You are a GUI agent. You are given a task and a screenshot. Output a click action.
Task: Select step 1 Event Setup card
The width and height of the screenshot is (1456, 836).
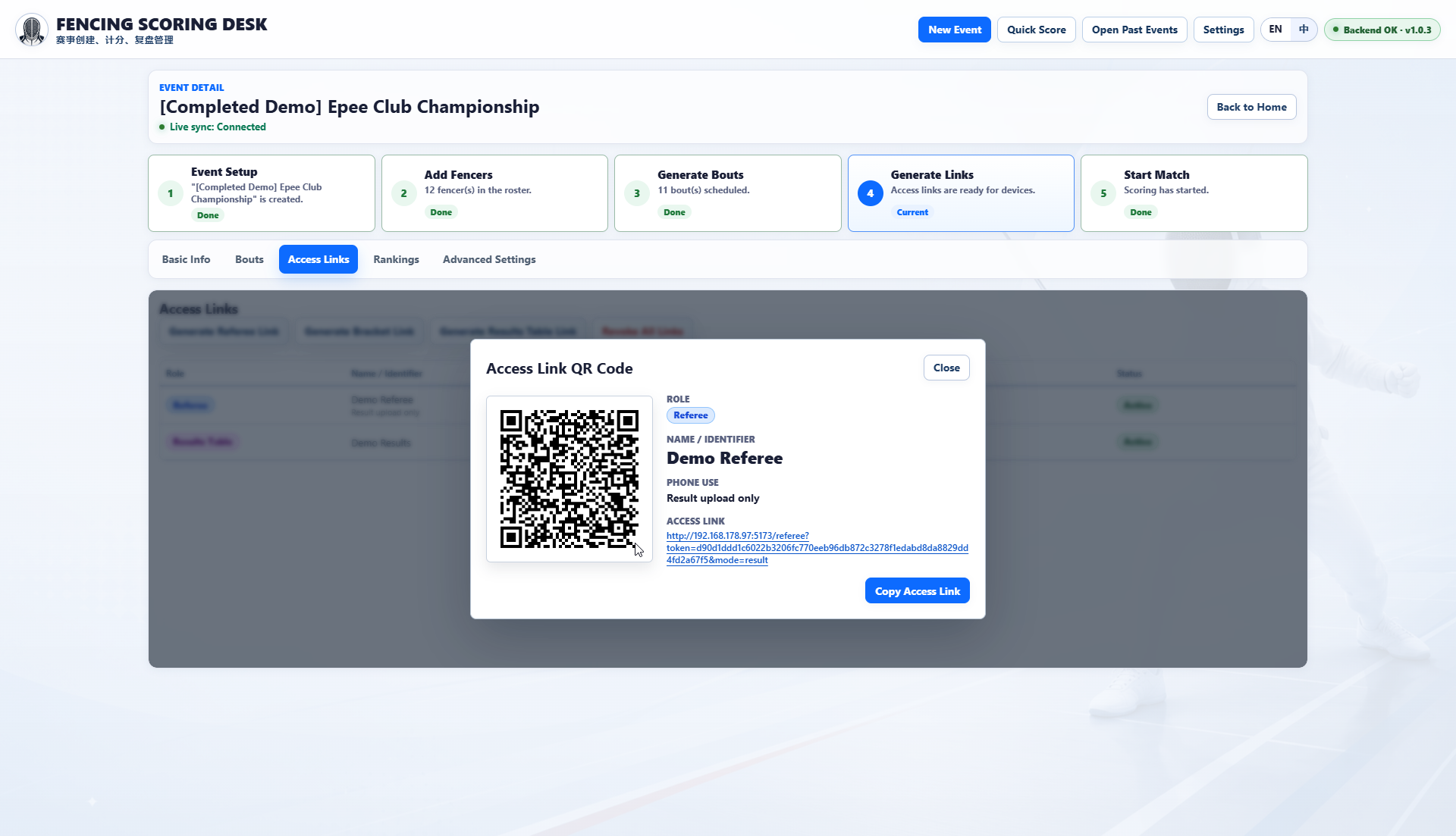tap(261, 193)
